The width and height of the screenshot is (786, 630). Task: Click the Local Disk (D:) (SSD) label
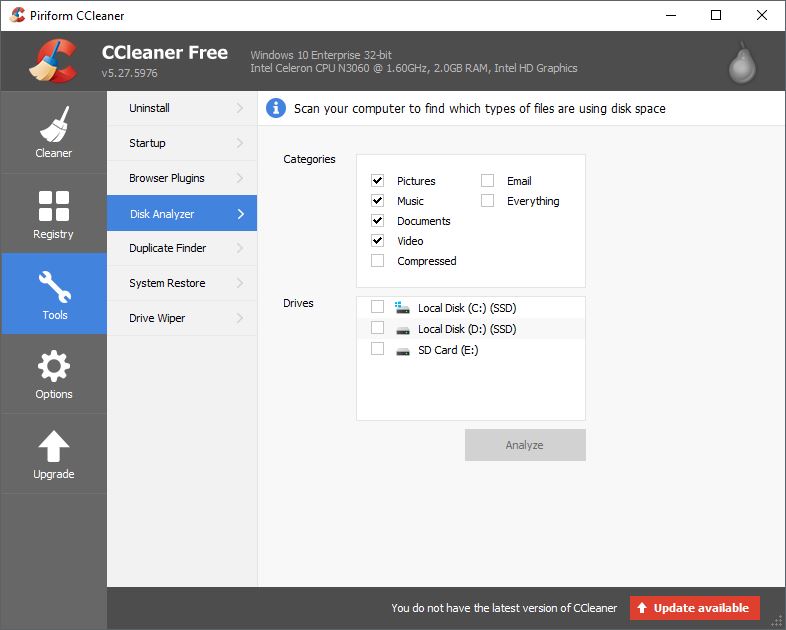pos(467,329)
